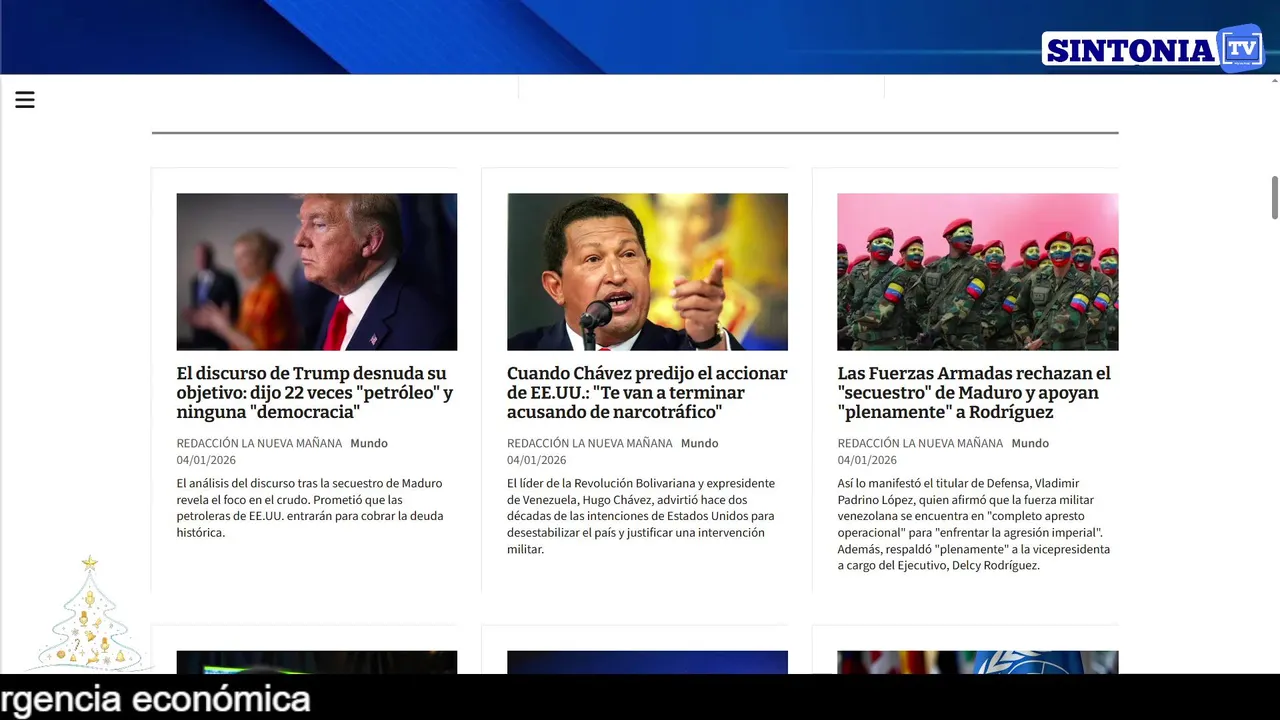
Task: Click author 'REDACCIÓN LA NUEVA MAÑANA' under Fuerzas Armadas article
Action: coord(920,443)
